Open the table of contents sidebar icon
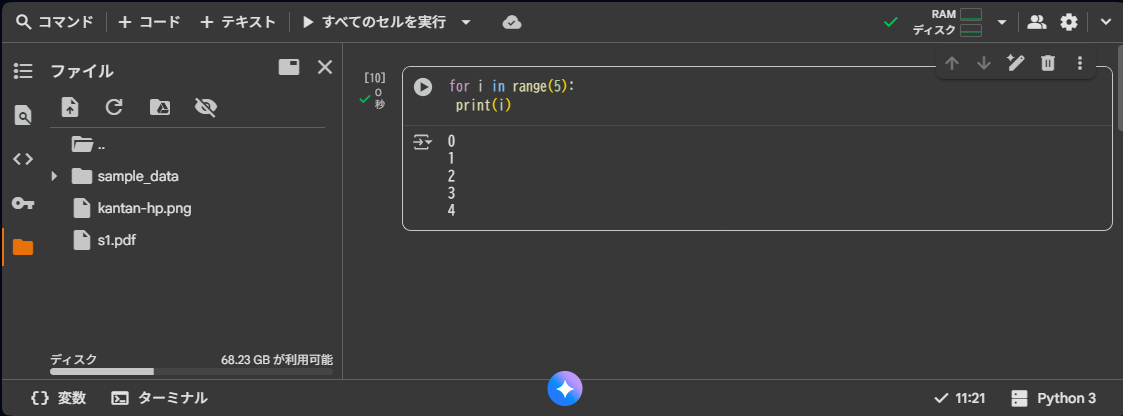The height and width of the screenshot is (416, 1123). pyautogui.click(x=22, y=71)
